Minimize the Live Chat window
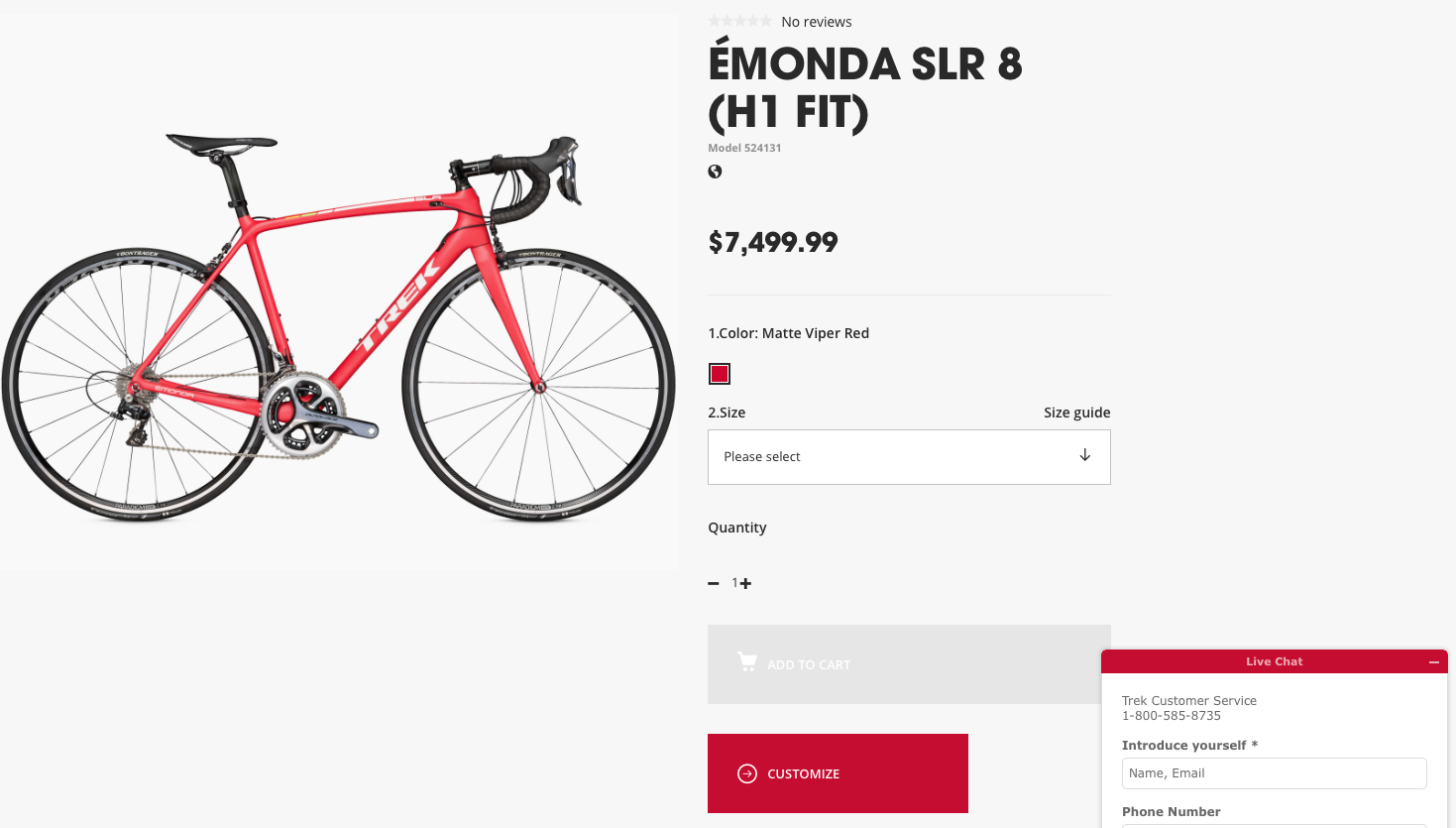This screenshot has width=1456, height=828. pyautogui.click(x=1433, y=660)
